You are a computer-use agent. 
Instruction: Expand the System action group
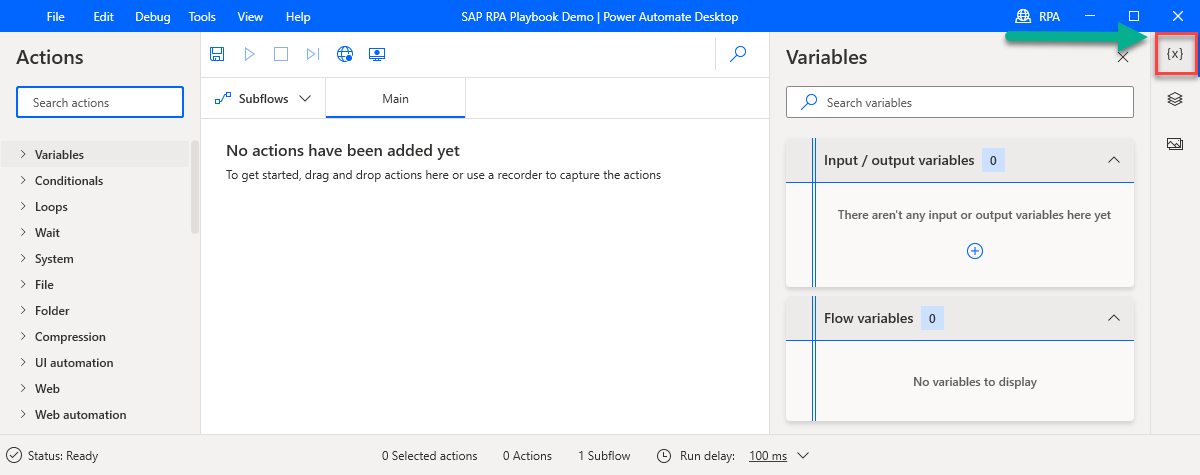(x=23, y=258)
